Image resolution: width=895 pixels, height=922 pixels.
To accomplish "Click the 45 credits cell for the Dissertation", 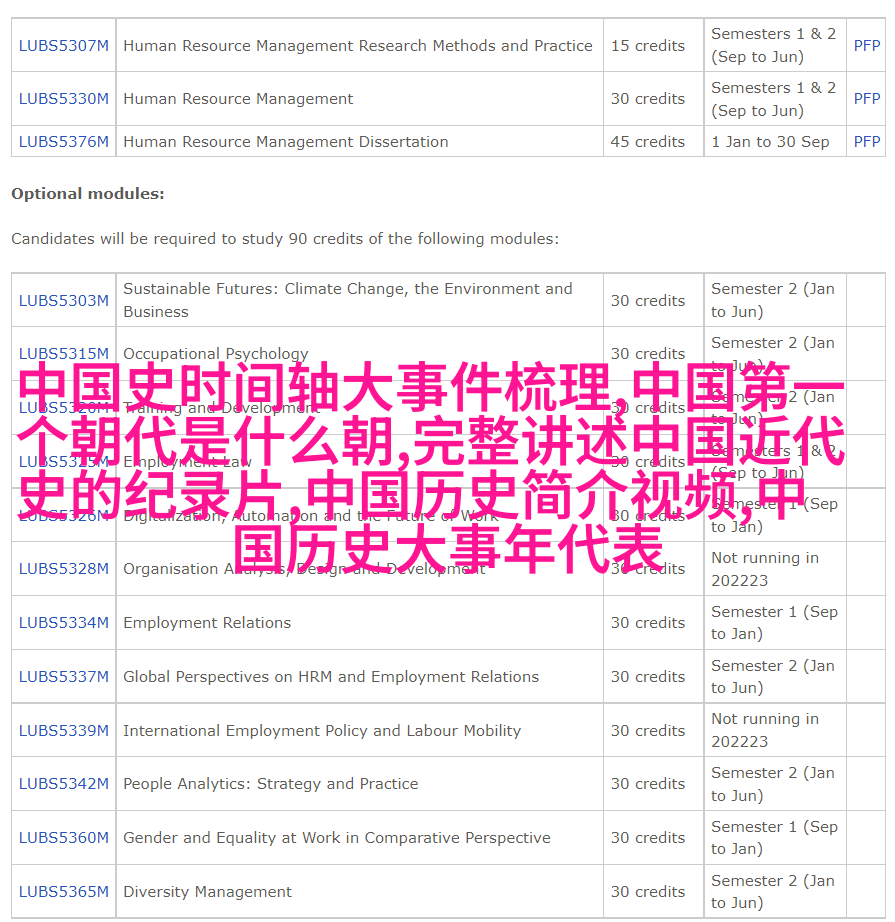I will click(648, 142).
